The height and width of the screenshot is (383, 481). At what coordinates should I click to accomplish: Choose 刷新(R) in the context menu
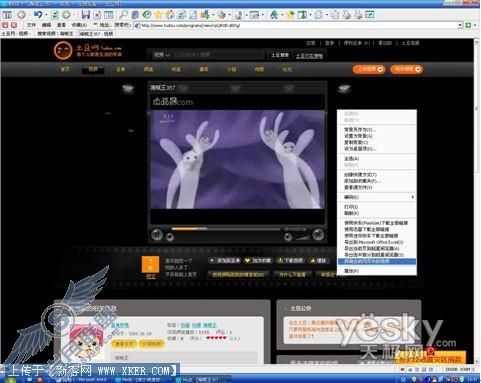377,213
